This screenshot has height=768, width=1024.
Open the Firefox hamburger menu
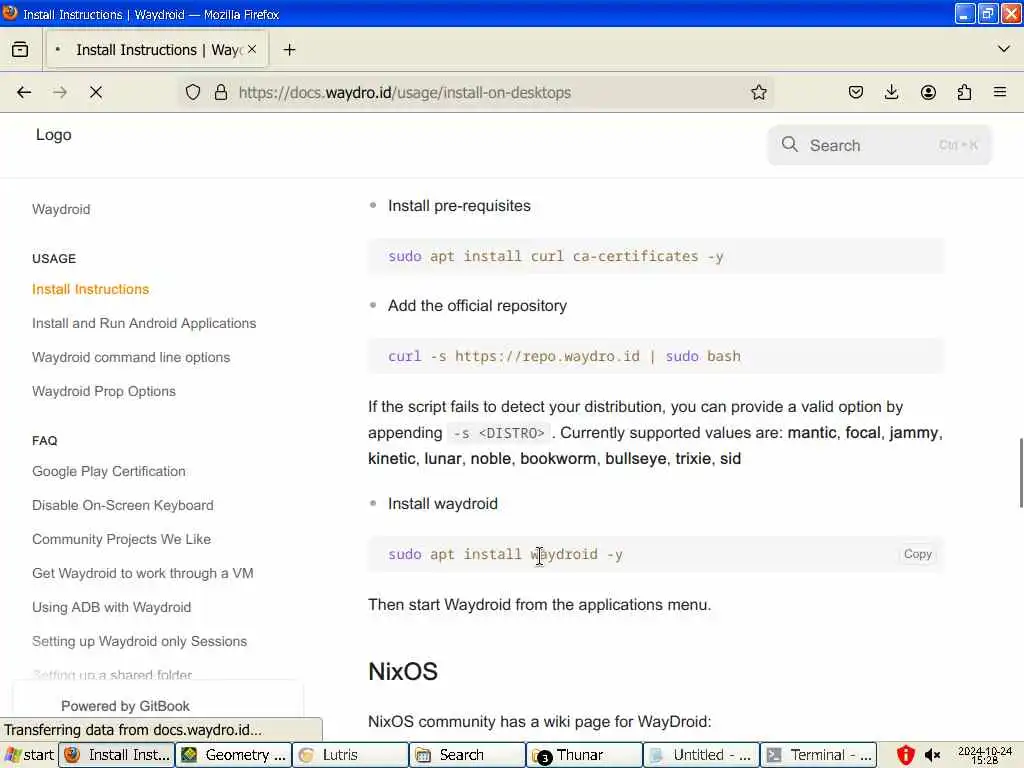[1000, 92]
